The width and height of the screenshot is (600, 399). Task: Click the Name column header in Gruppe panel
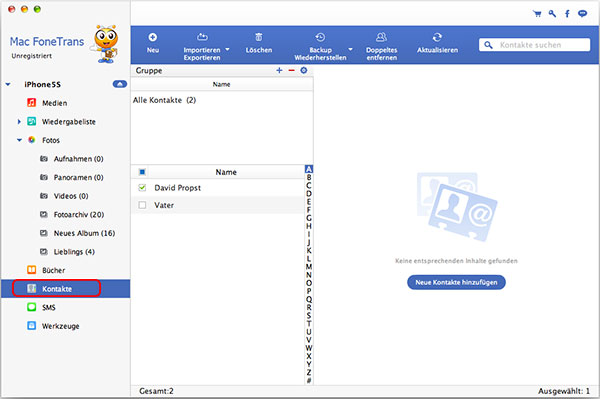tap(222, 84)
